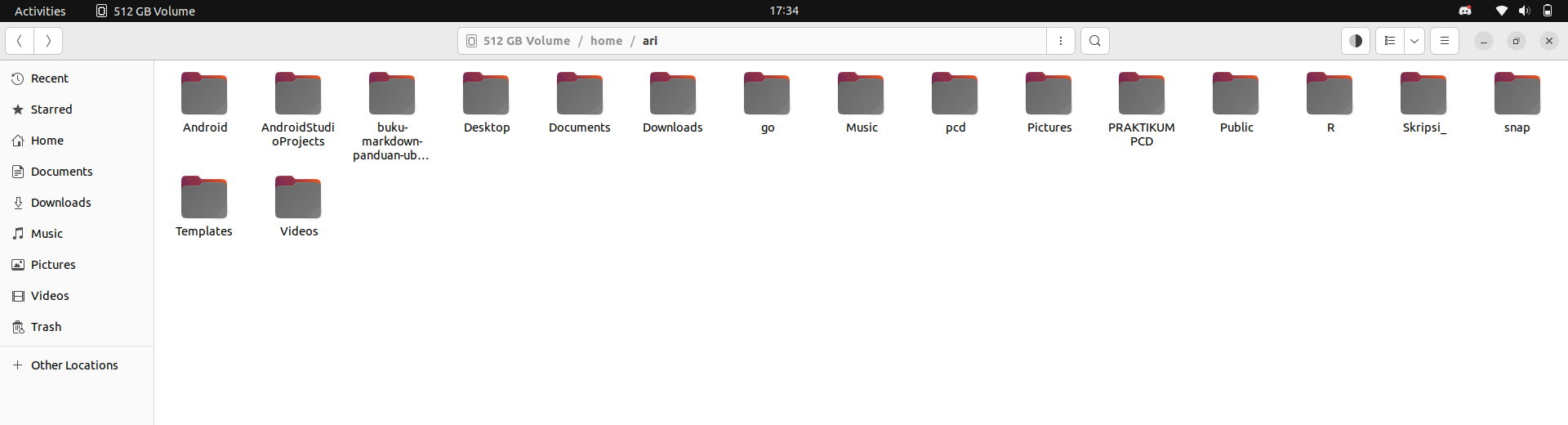Open Starred in the sidebar
Image resolution: width=1568 pixels, height=425 pixels.
[x=77, y=110]
